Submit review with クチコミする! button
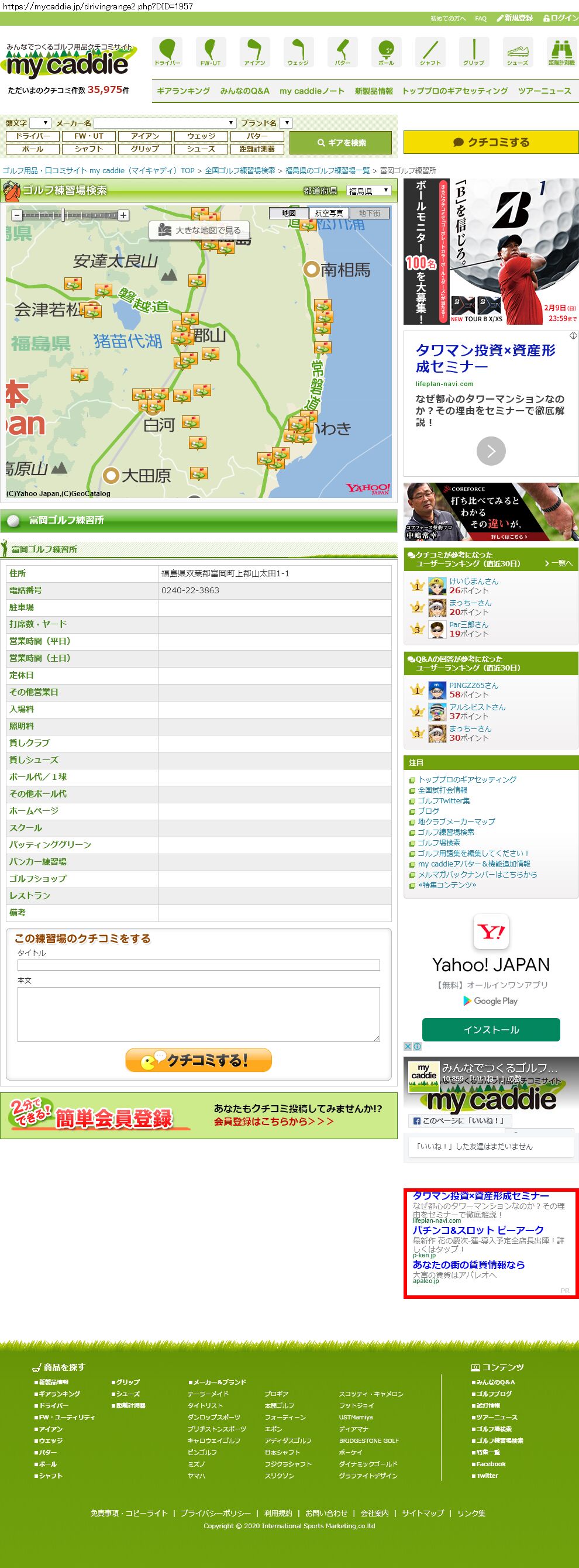 click(198, 1060)
